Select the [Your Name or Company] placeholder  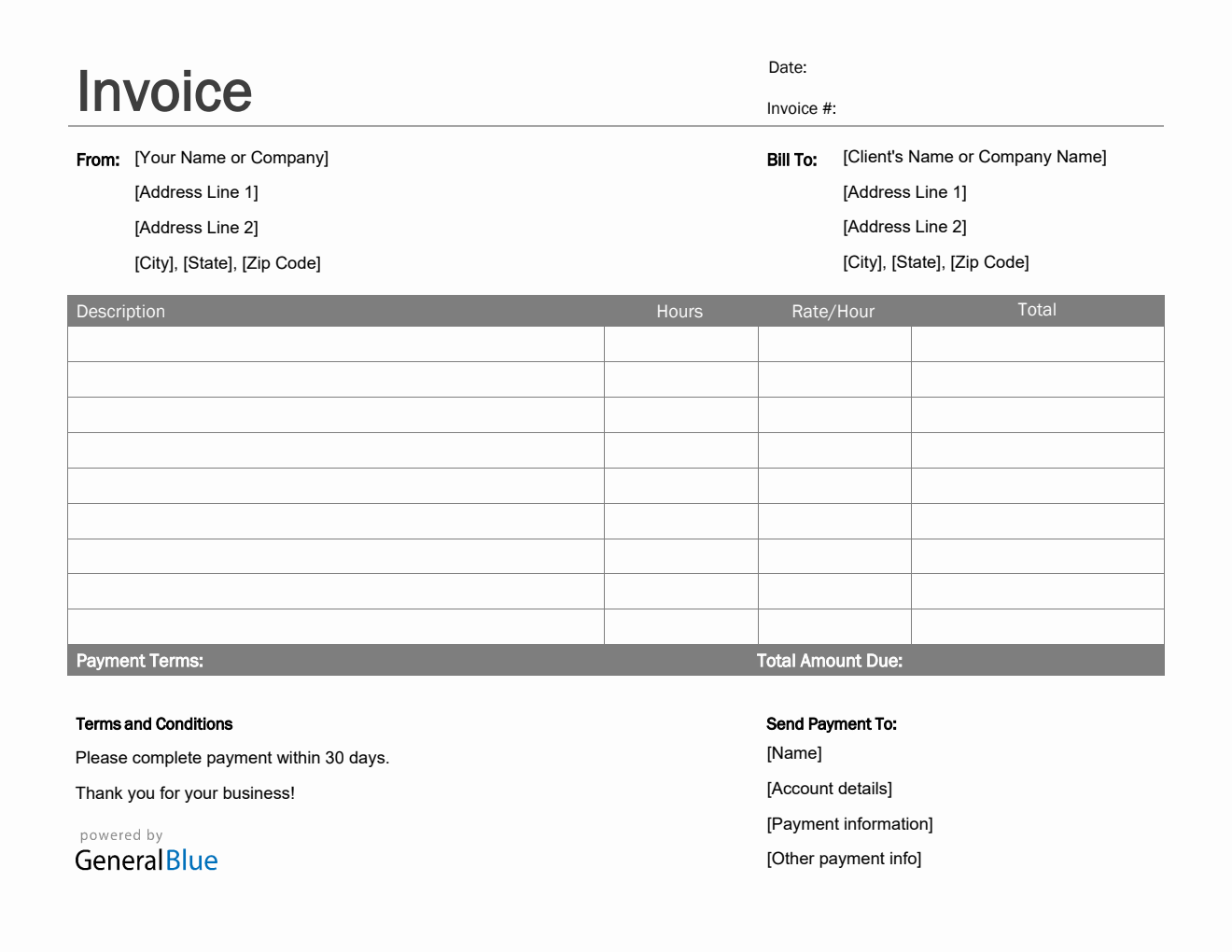tap(231, 157)
